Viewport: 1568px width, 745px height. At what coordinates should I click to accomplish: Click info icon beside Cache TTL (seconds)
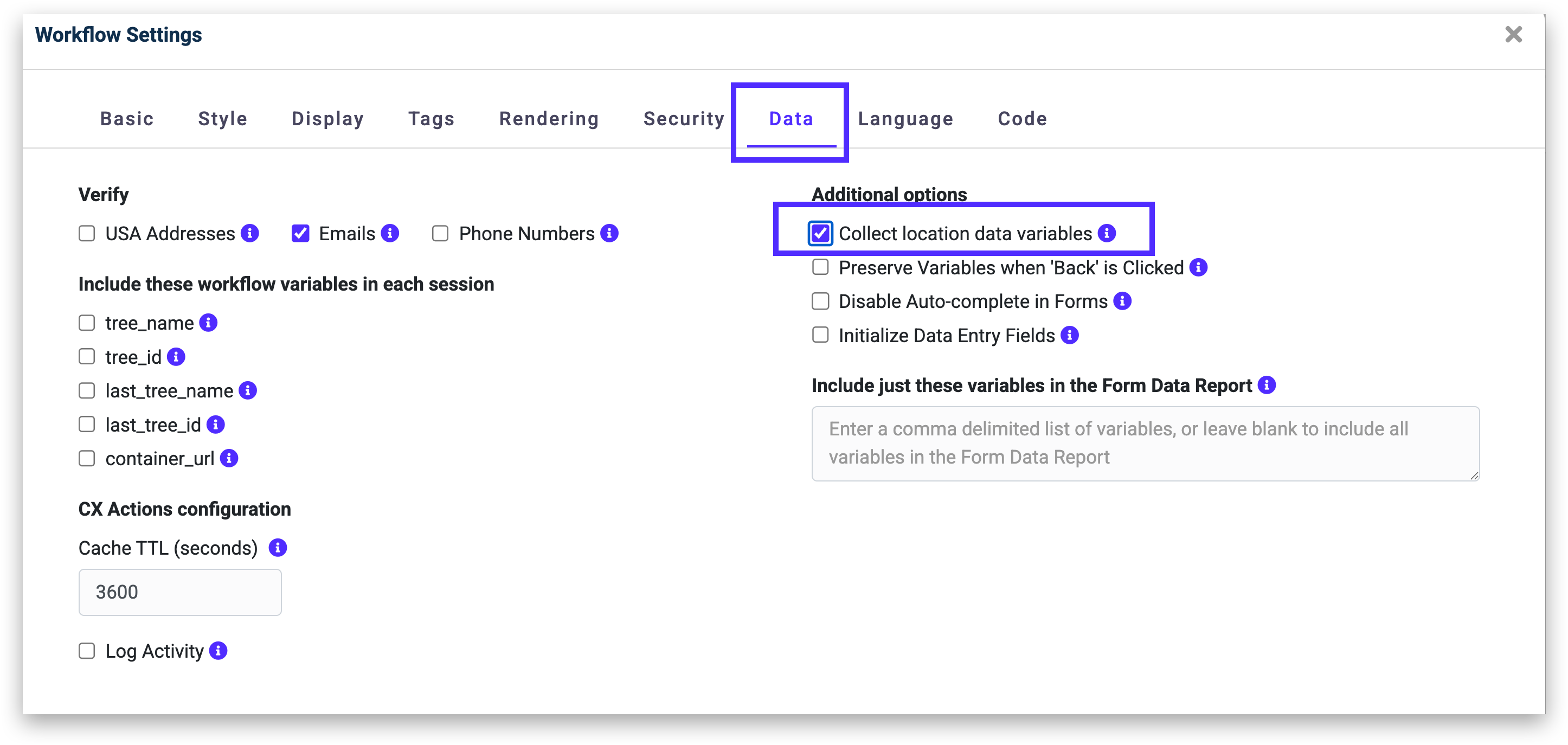pos(278,548)
